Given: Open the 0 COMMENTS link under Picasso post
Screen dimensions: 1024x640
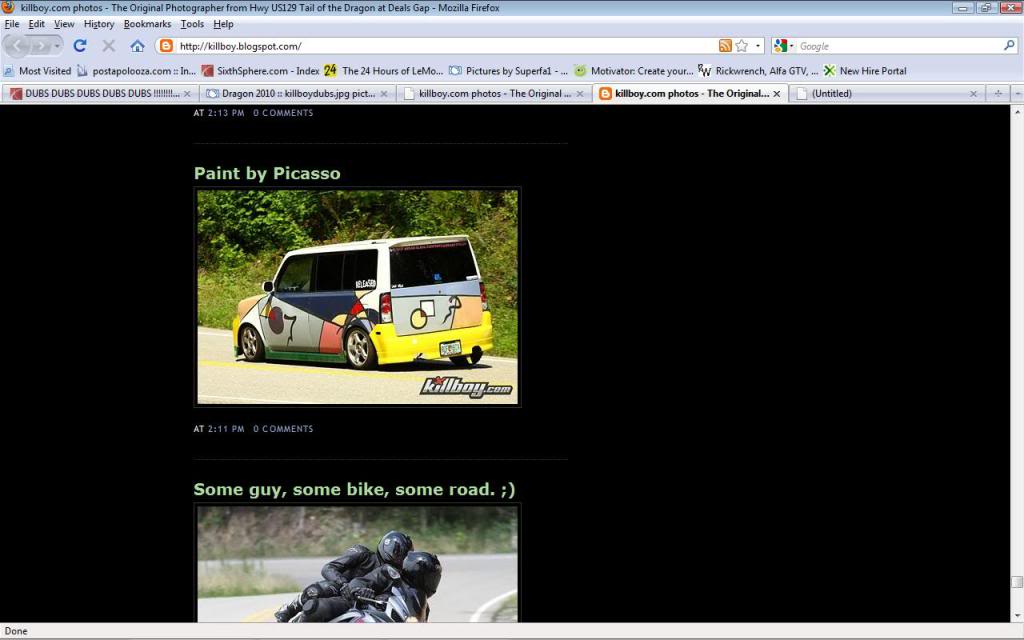Looking at the screenshot, I should 284,428.
